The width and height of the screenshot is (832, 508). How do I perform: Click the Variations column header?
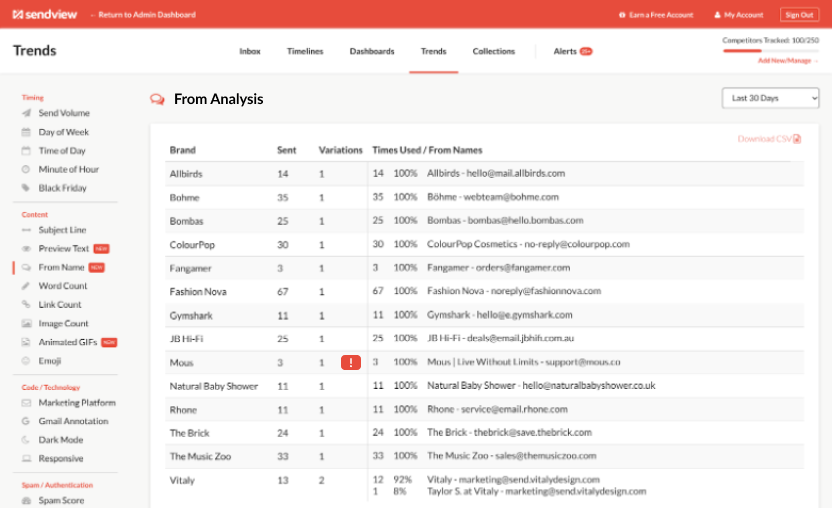(340, 150)
